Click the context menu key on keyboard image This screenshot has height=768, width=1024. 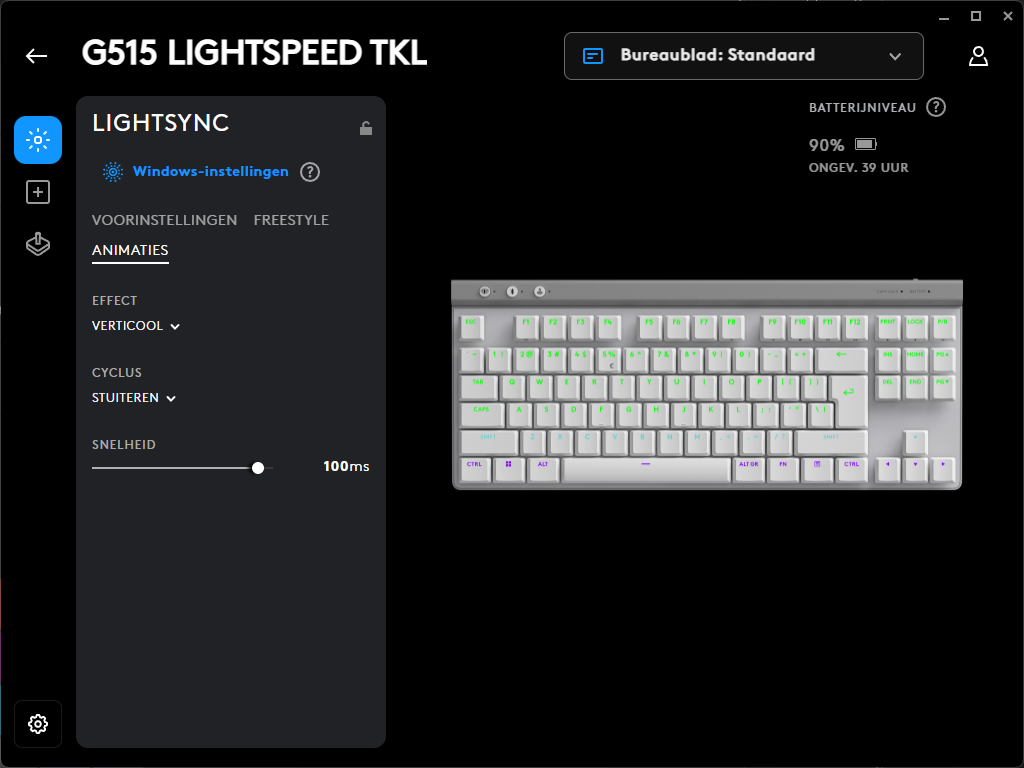(x=817, y=468)
